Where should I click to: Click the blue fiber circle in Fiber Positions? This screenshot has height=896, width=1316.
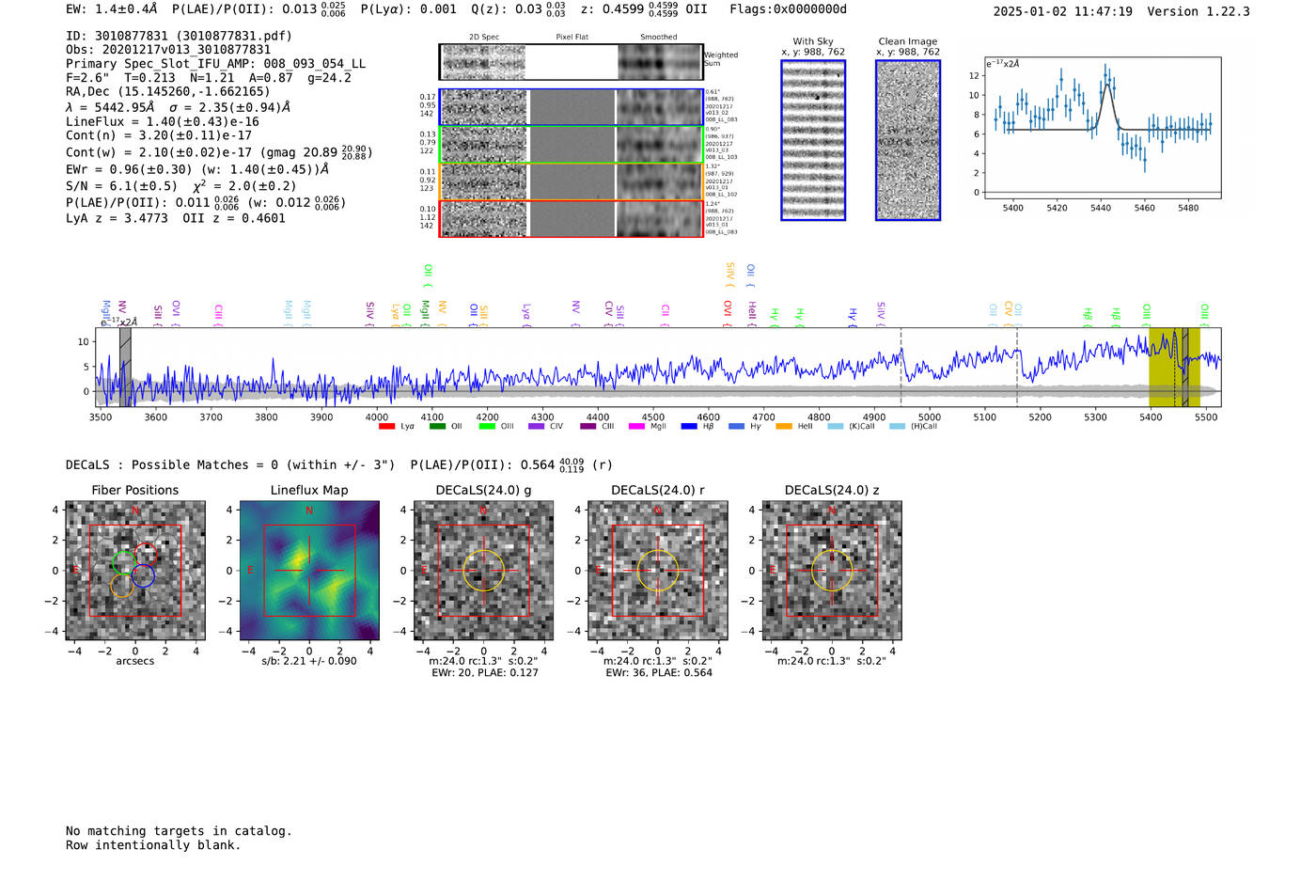pyautogui.click(x=143, y=576)
